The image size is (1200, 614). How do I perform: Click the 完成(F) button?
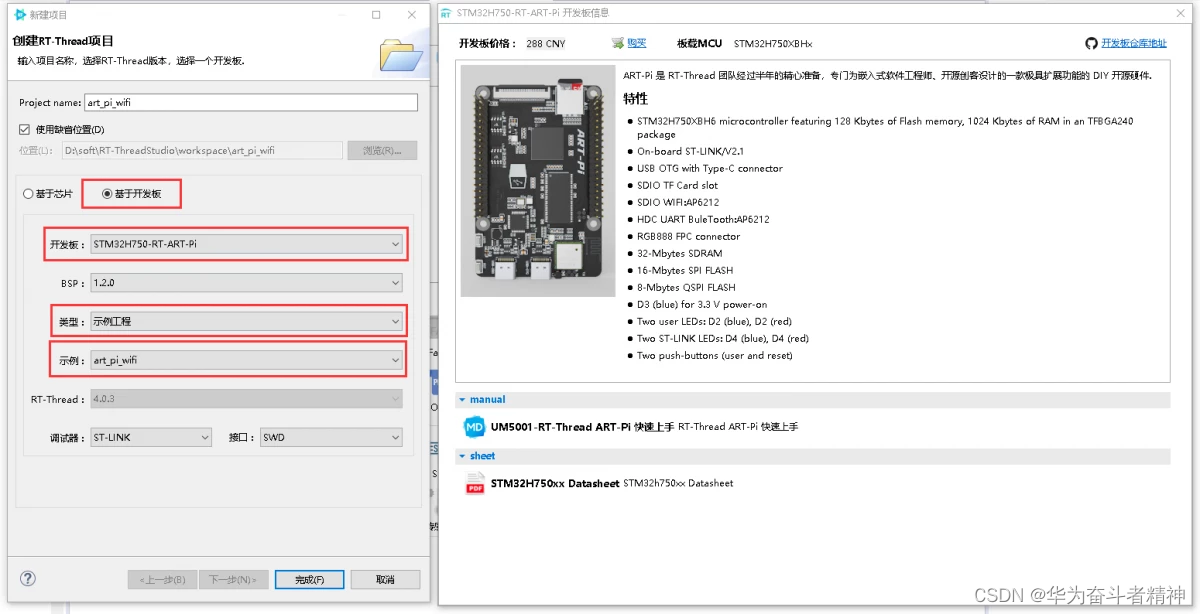[x=311, y=578]
